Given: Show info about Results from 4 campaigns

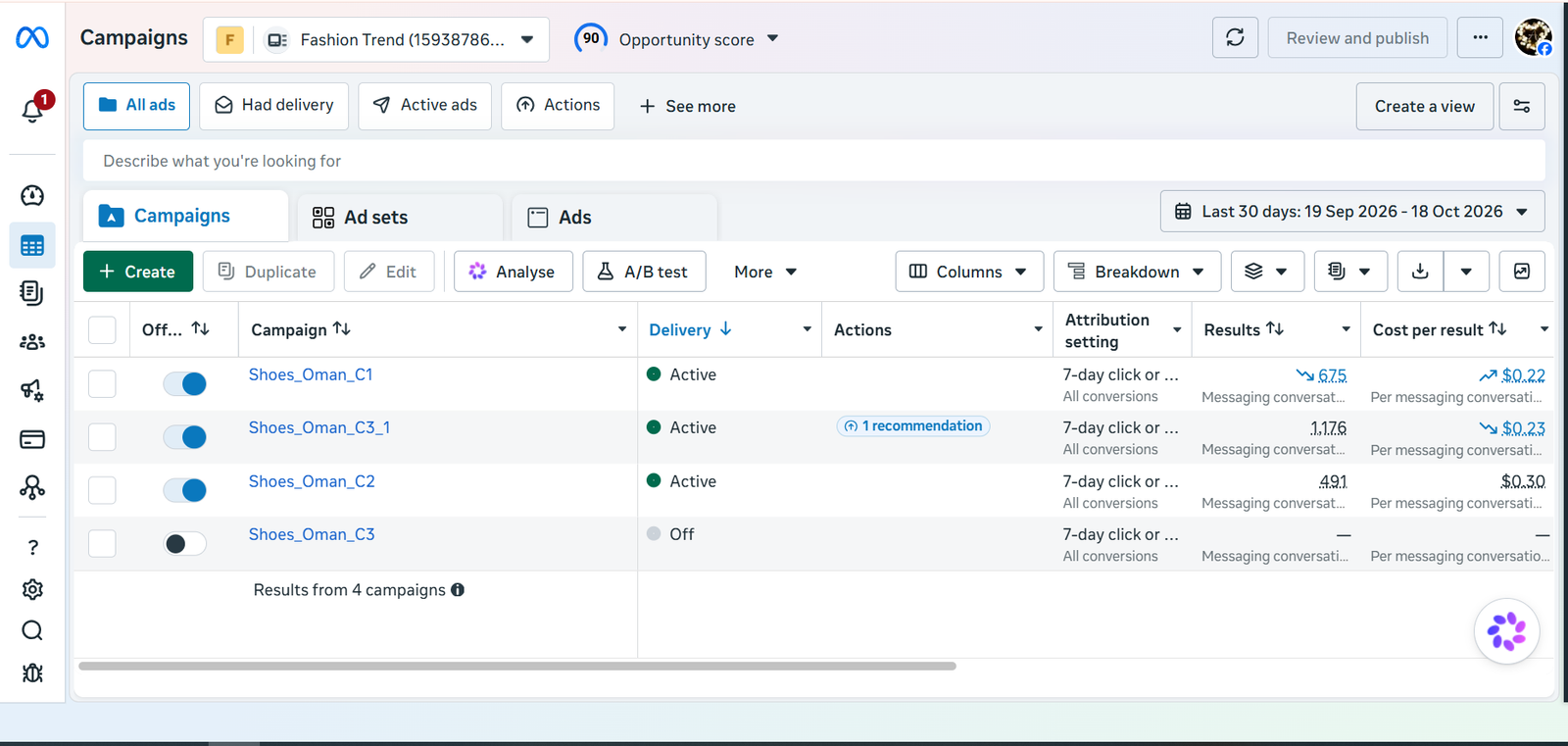Looking at the screenshot, I should click(x=458, y=590).
